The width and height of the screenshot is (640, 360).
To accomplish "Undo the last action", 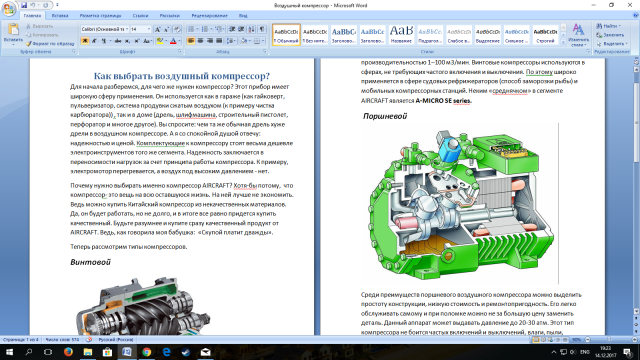I will point(33,5).
